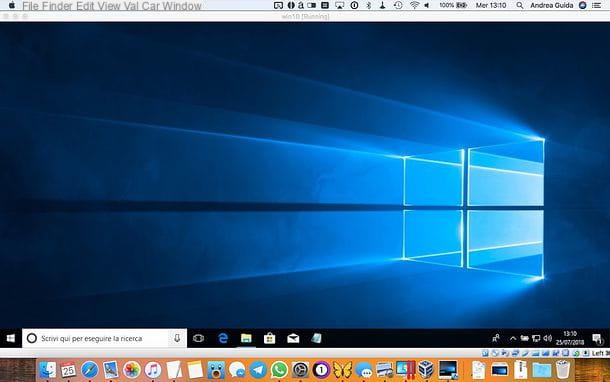Open the Edit menu
Image resolution: width=610 pixels, height=382 pixels.
(86, 6)
